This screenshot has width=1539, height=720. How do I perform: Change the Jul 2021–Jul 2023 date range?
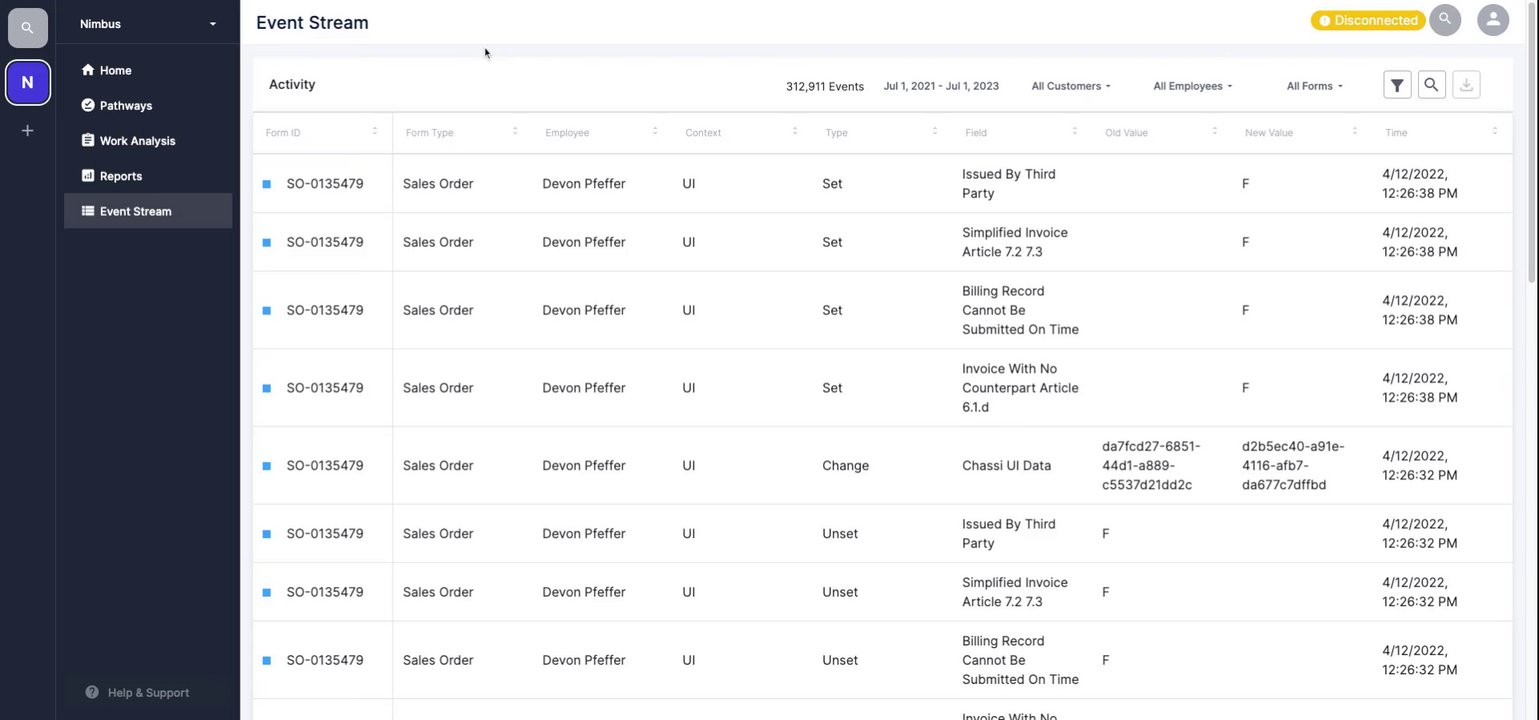941,86
